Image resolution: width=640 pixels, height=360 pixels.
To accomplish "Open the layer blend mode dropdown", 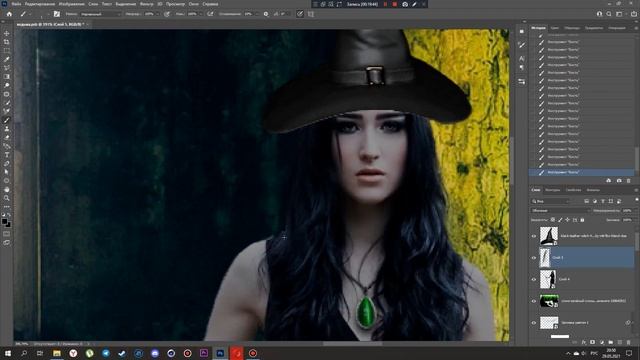I will pos(560,211).
